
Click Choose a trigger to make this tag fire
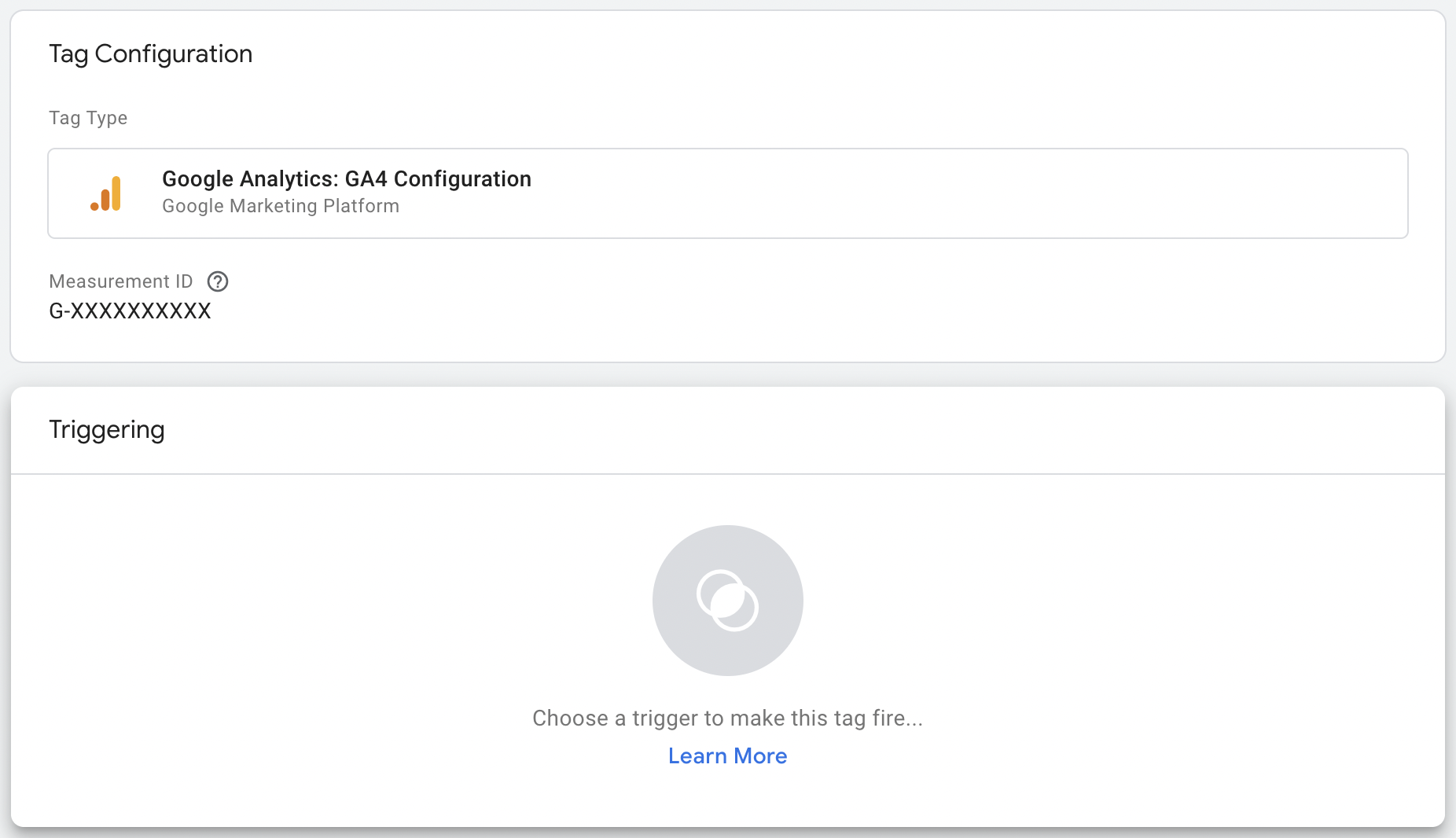[x=727, y=718]
